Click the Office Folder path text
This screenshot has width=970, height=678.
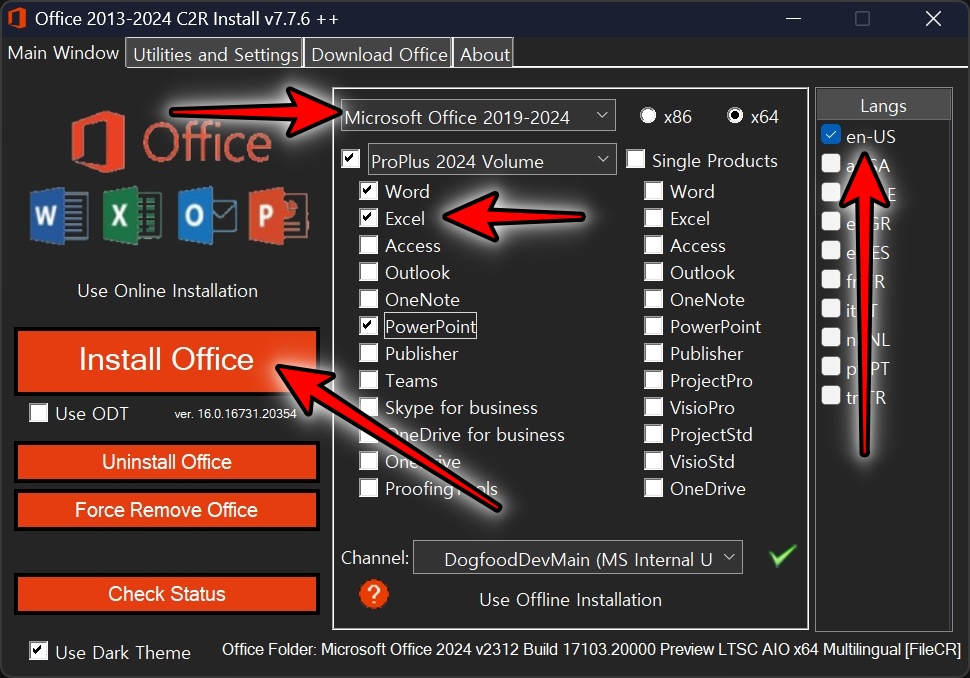[591, 650]
